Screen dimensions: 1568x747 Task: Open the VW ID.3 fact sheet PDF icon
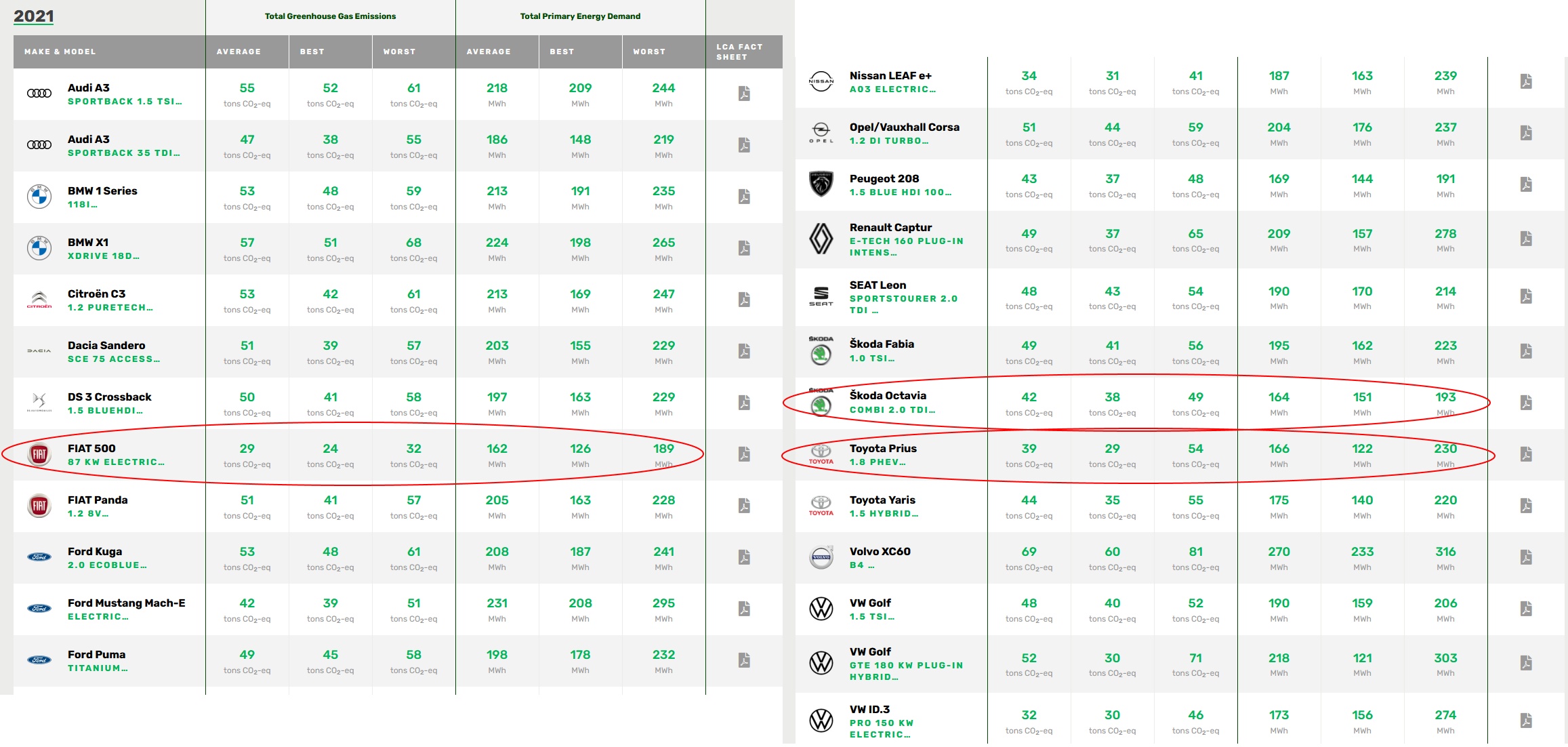[x=1526, y=721]
